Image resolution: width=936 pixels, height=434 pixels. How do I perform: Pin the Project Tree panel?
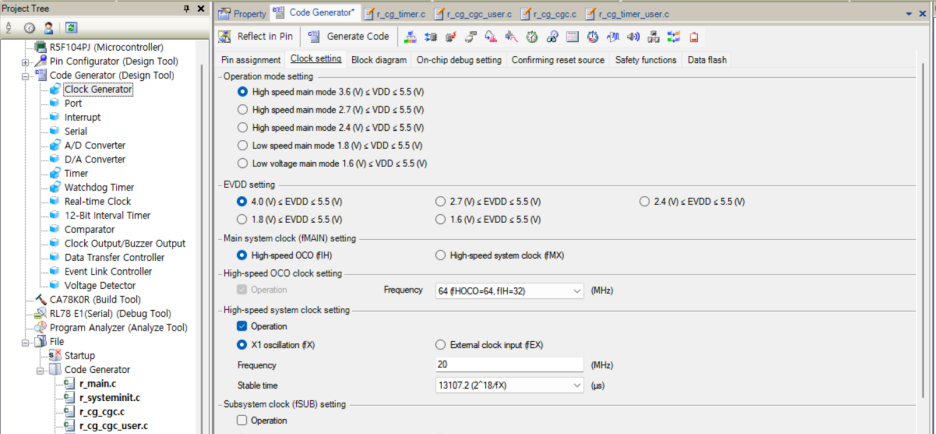[187, 9]
